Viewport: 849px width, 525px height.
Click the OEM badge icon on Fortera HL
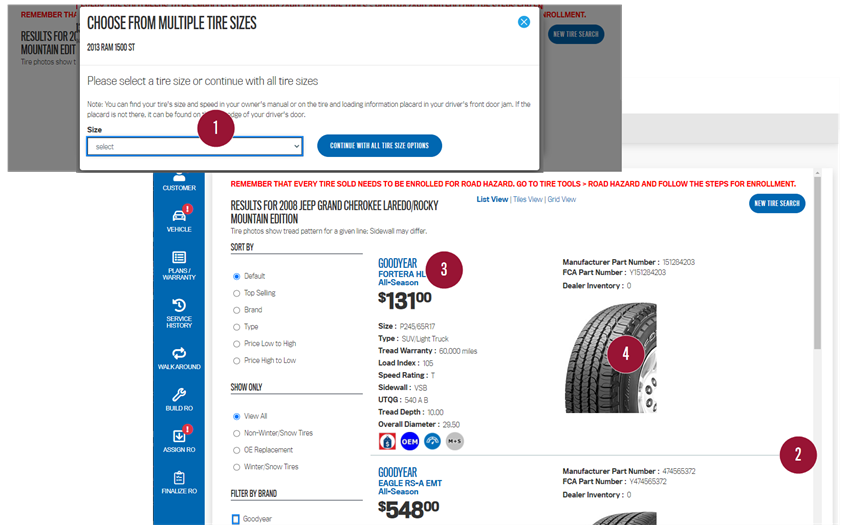(410, 442)
